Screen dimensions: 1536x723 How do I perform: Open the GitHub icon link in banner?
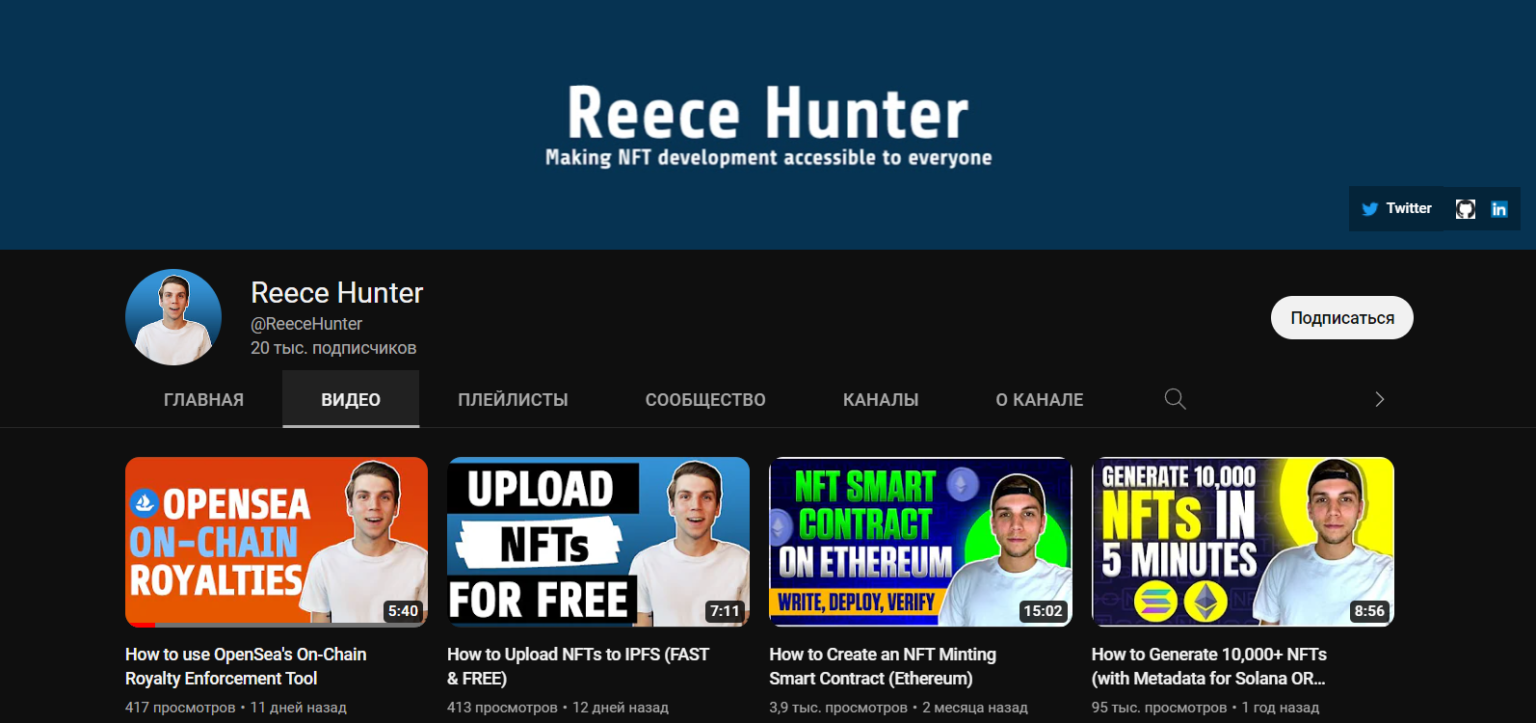point(1465,209)
